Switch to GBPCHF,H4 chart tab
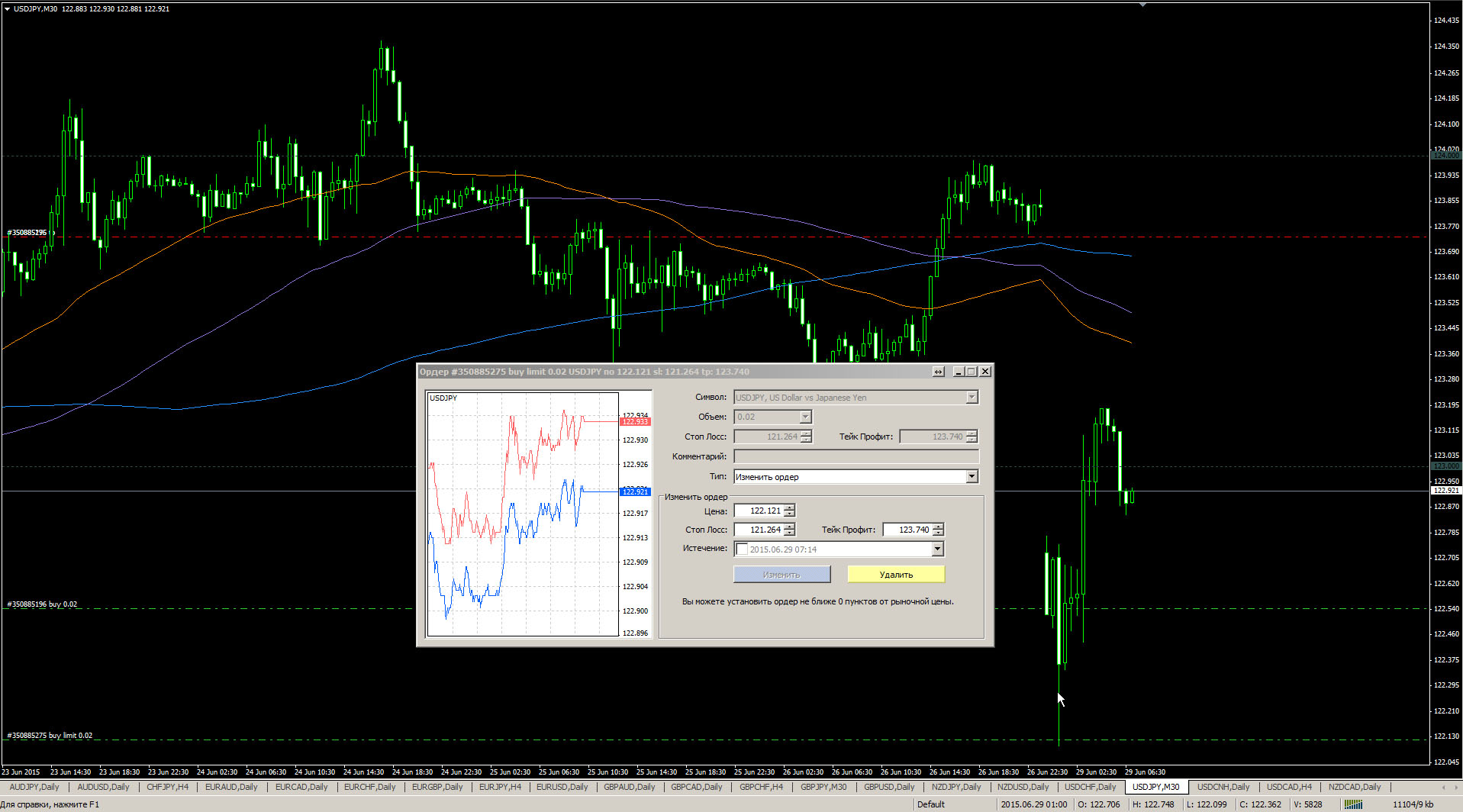 click(761, 787)
